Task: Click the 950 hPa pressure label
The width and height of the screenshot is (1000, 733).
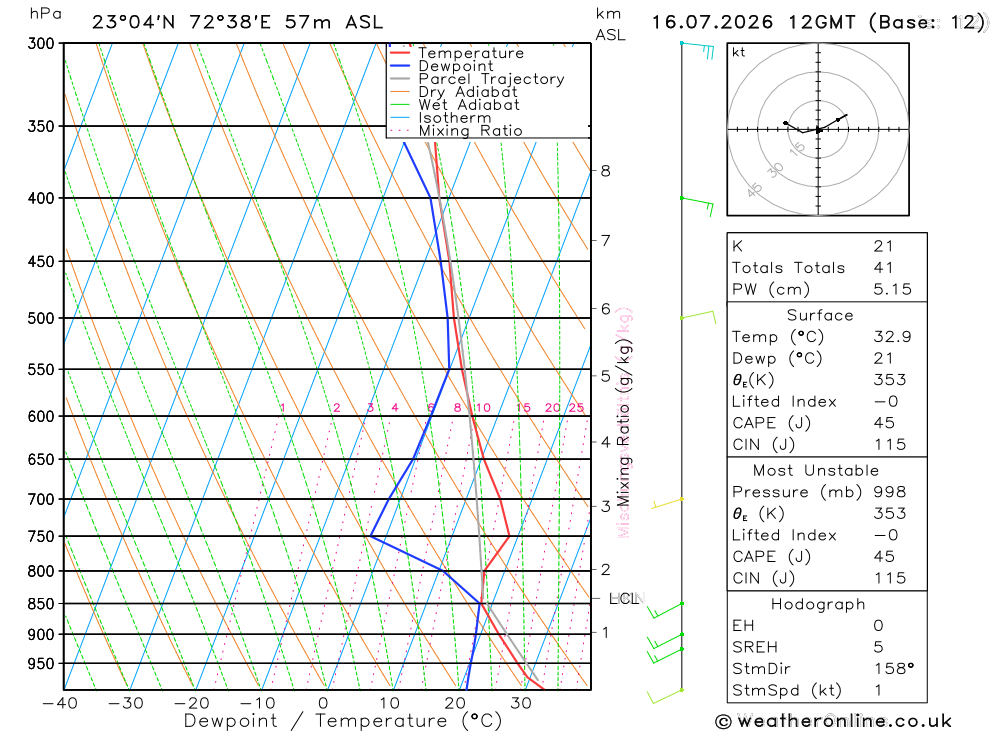Action: pos(41,663)
